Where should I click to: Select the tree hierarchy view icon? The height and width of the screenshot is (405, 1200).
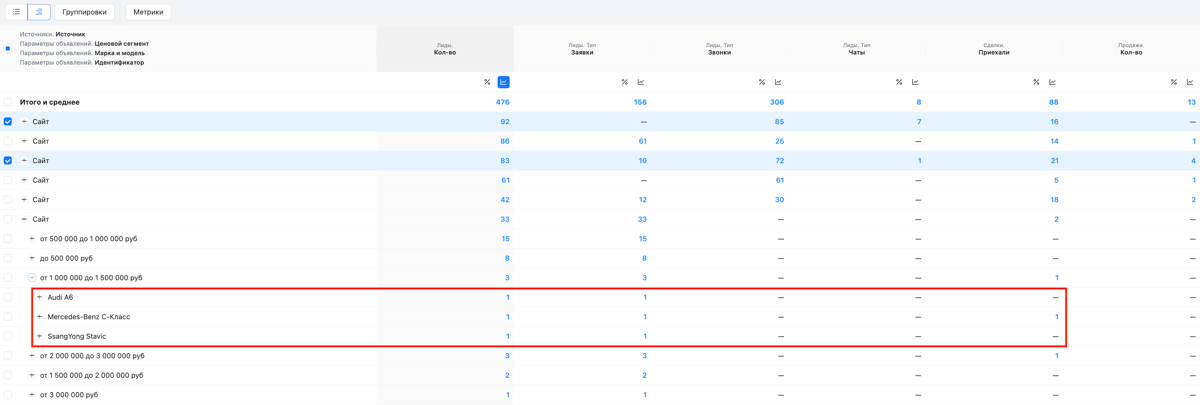coord(39,12)
